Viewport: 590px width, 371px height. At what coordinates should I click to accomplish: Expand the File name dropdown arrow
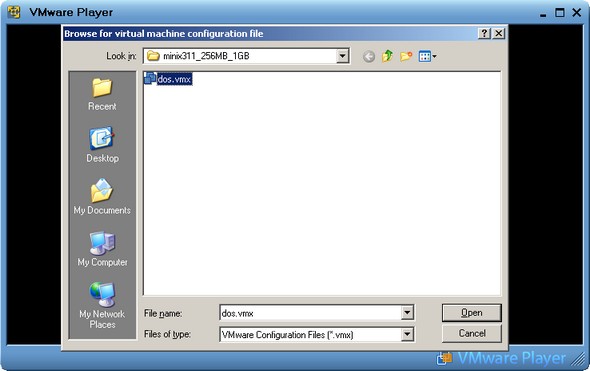click(407, 312)
